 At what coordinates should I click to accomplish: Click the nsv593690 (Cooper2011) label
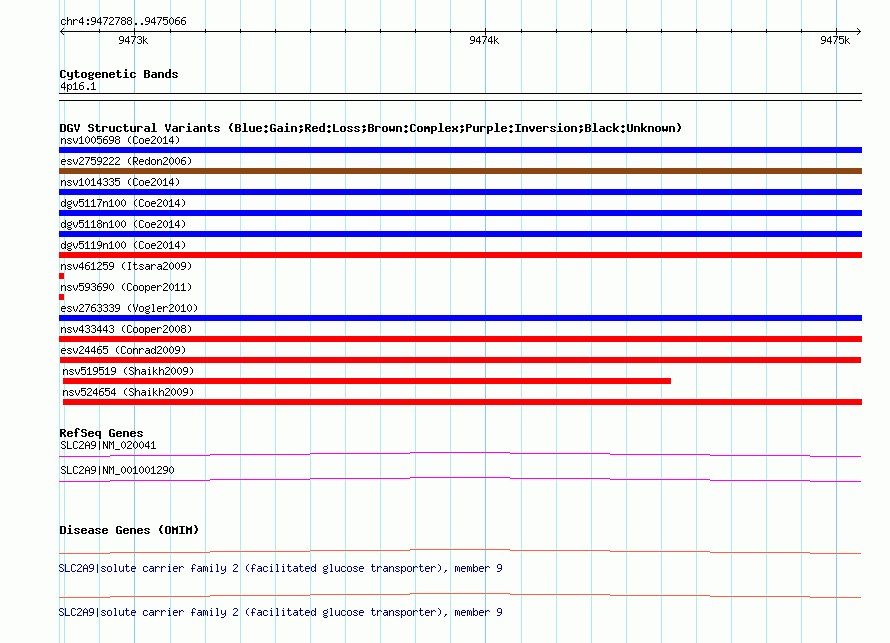pos(126,287)
